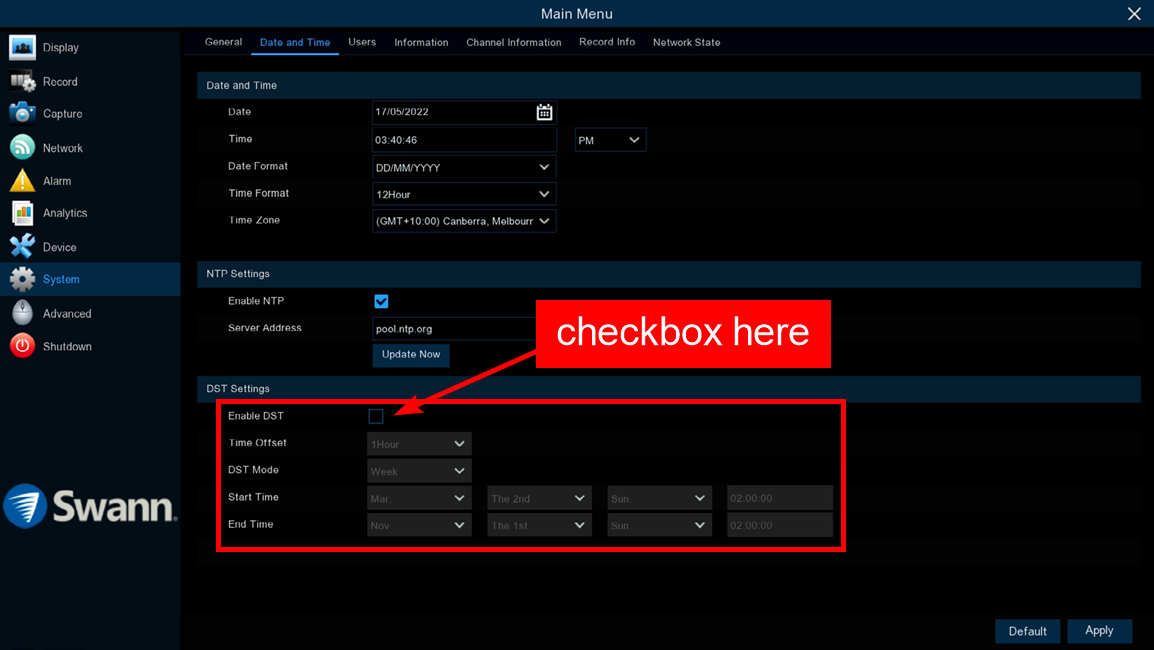Open the calendar date picker icon

pos(544,112)
